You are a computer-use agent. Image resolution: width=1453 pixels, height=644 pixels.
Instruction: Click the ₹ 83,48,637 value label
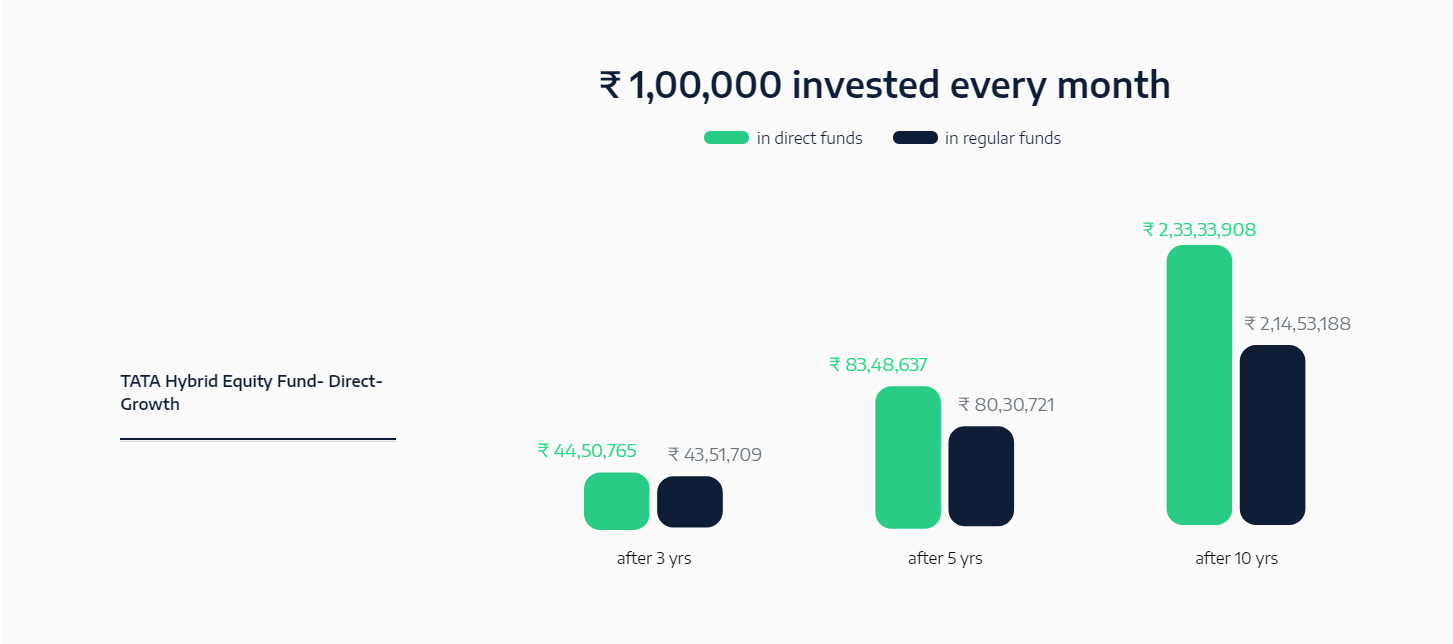[878, 365]
